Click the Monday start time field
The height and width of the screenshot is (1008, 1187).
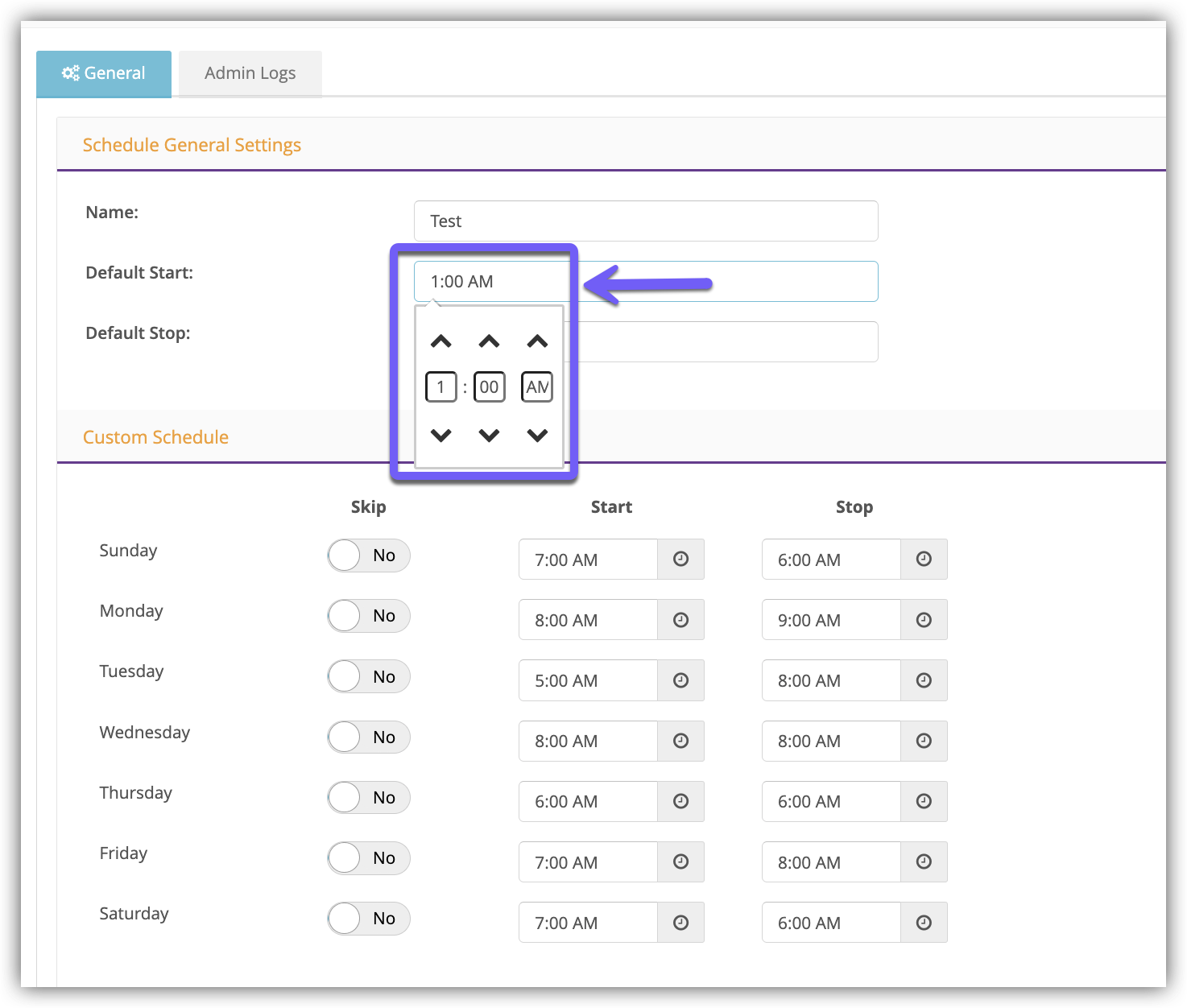pos(588,620)
